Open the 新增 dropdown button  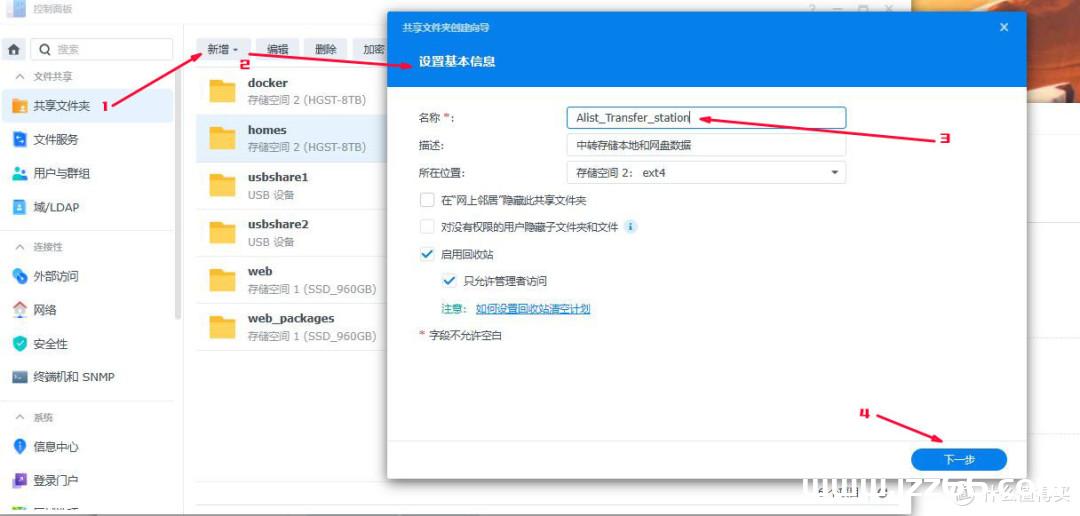click(x=224, y=50)
